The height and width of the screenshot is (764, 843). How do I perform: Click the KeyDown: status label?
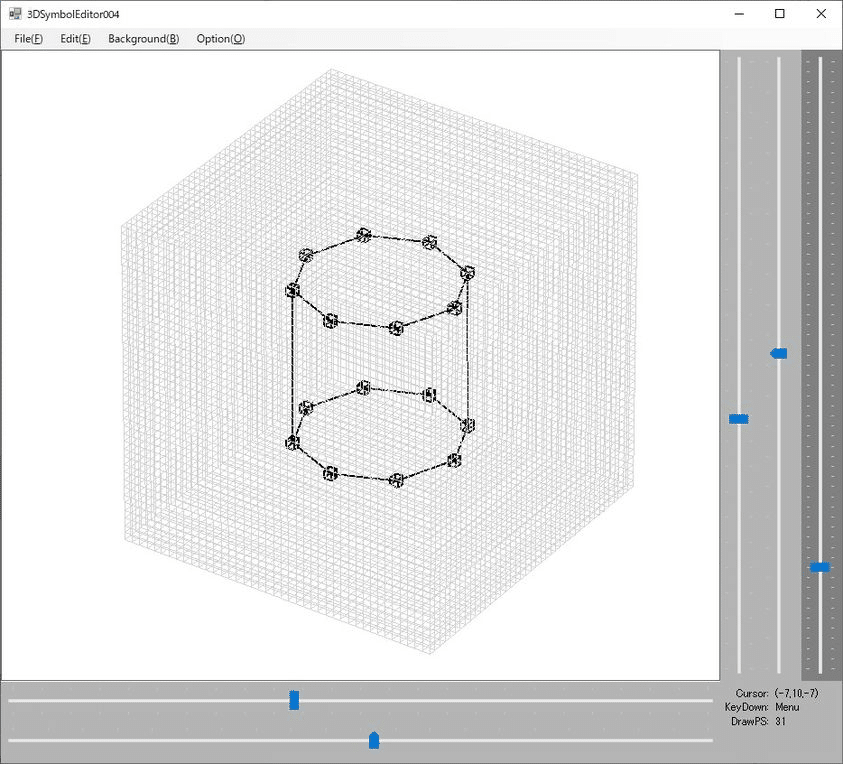pos(747,707)
